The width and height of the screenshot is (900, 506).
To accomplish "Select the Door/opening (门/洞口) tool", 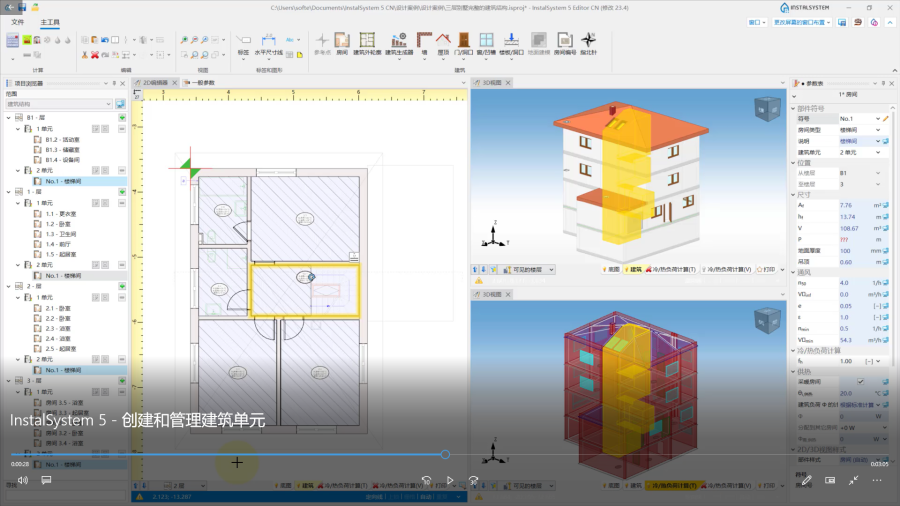I will (464, 44).
